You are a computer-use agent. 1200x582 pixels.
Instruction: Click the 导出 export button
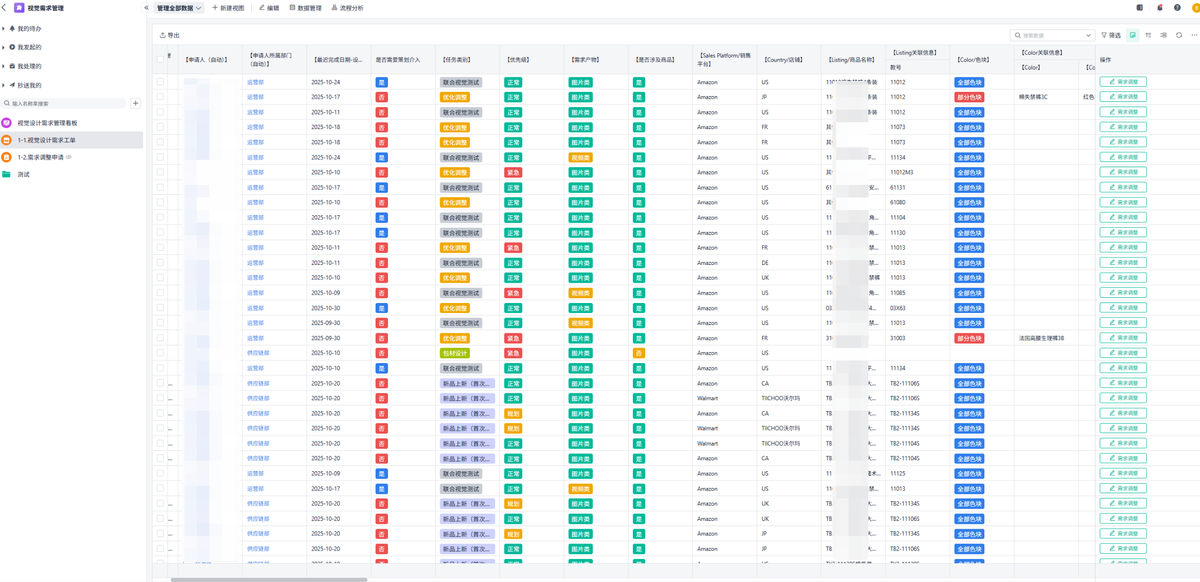170,35
